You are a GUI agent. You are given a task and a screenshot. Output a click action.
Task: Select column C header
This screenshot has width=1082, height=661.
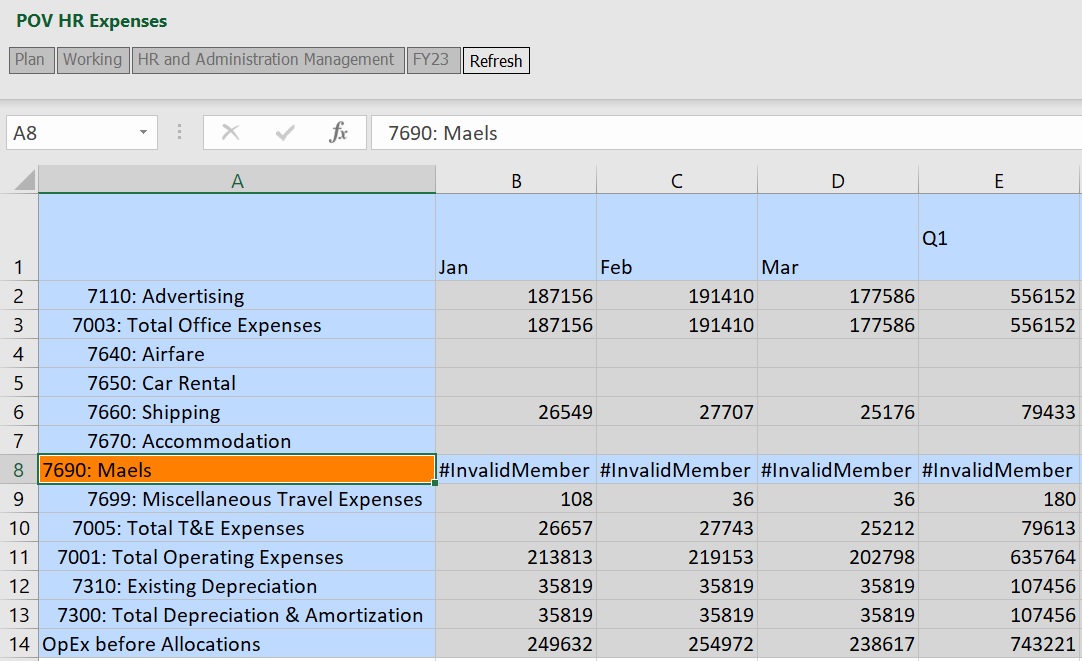677,180
